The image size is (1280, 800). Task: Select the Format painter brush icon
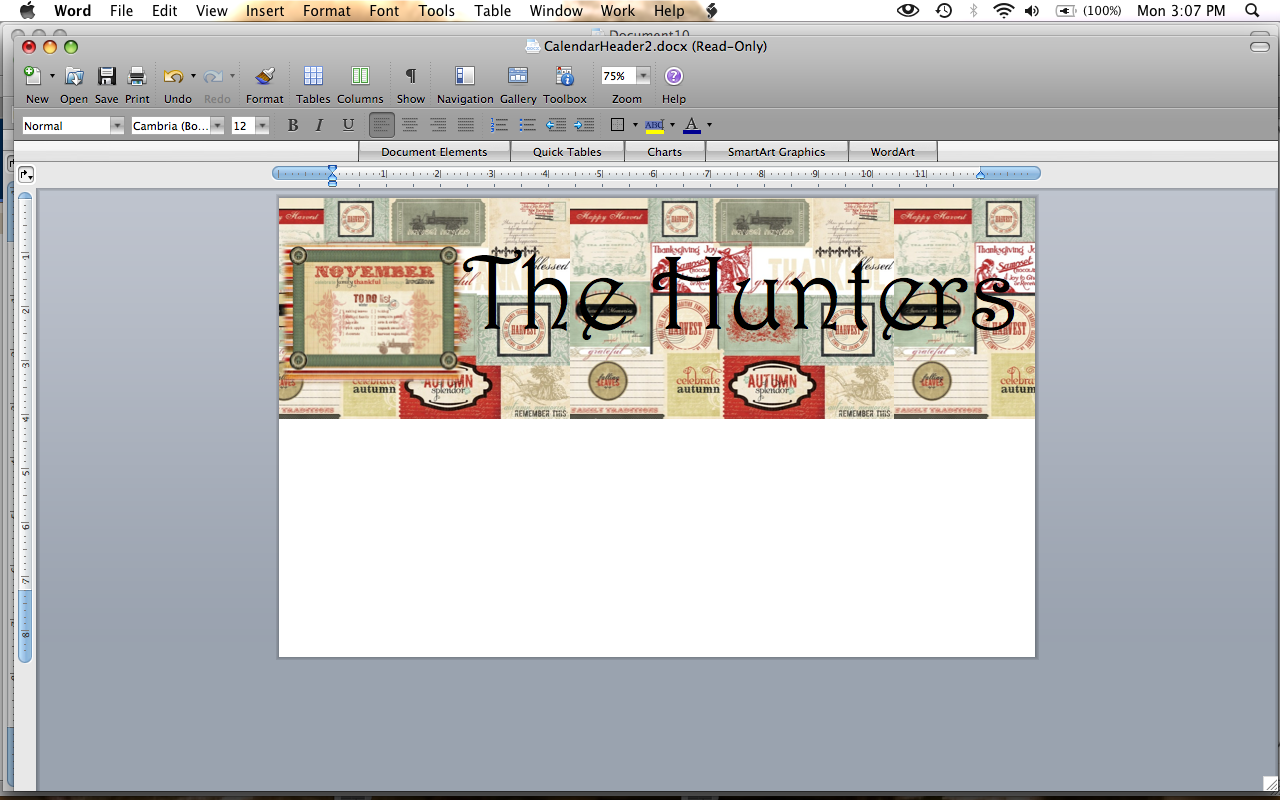(264, 76)
